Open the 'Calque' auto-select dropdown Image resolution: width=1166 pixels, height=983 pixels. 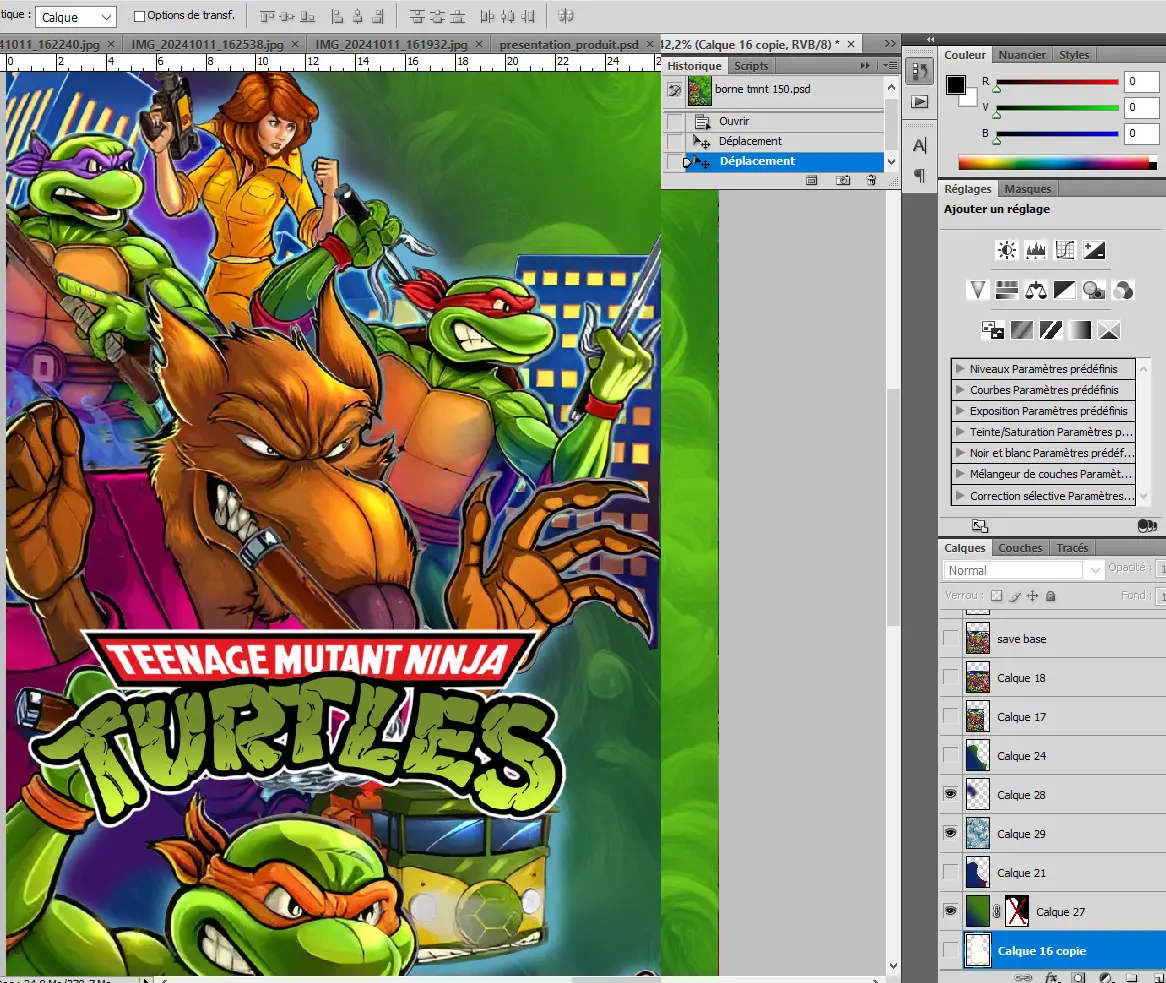tap(76, 17)
